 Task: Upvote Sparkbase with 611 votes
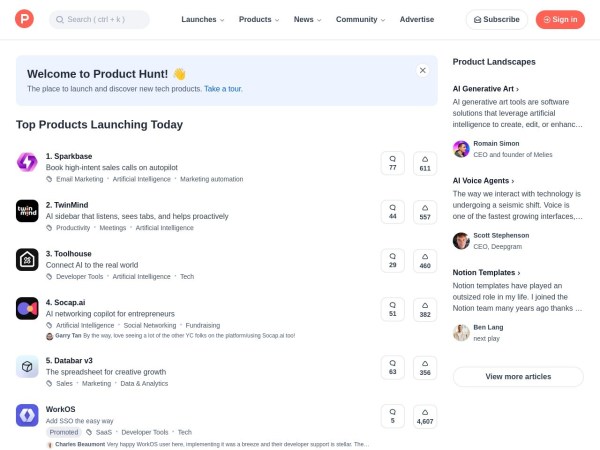pyautogui.click(x=425, y=163)
